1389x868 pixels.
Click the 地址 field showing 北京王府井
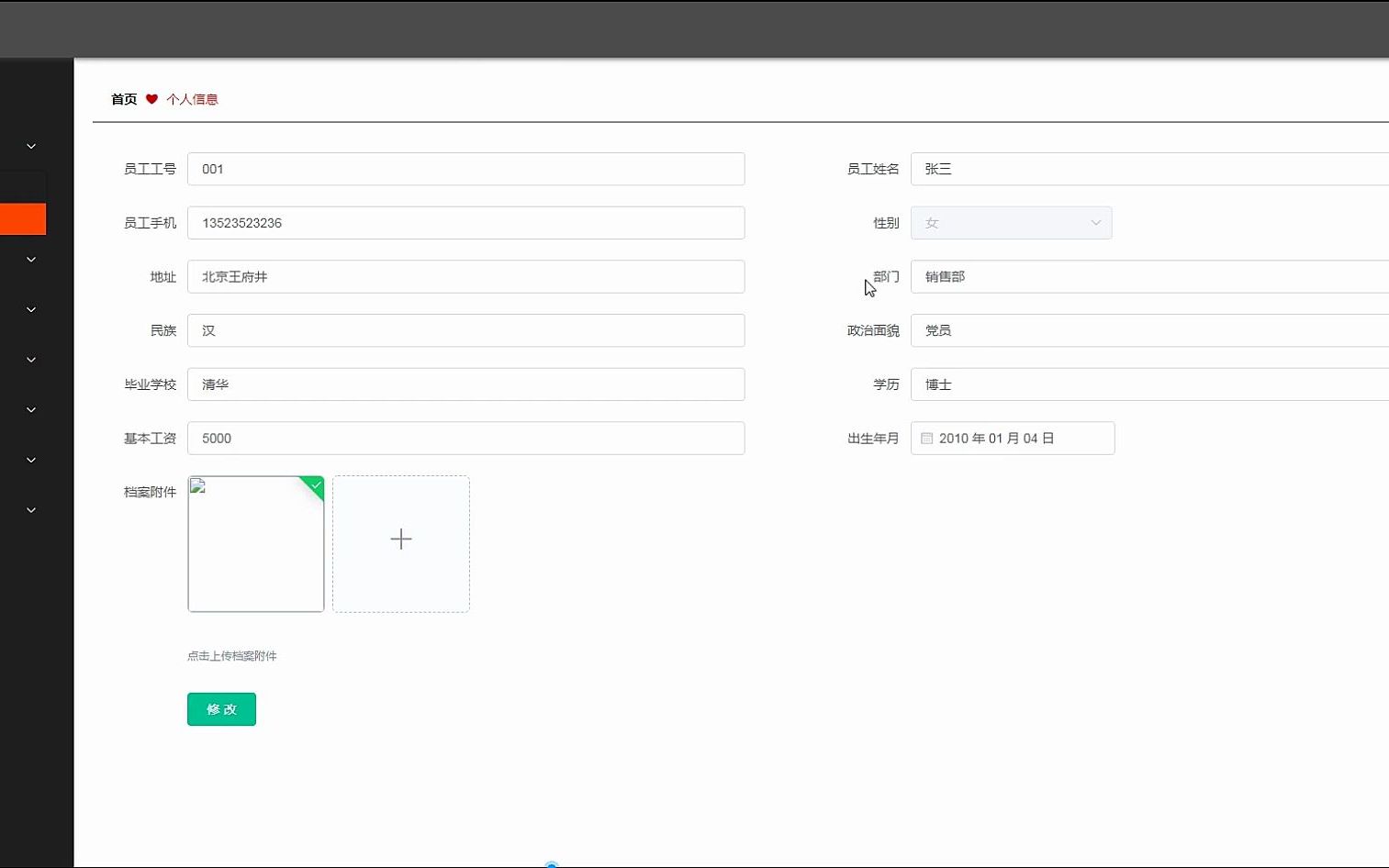[465, 276]
